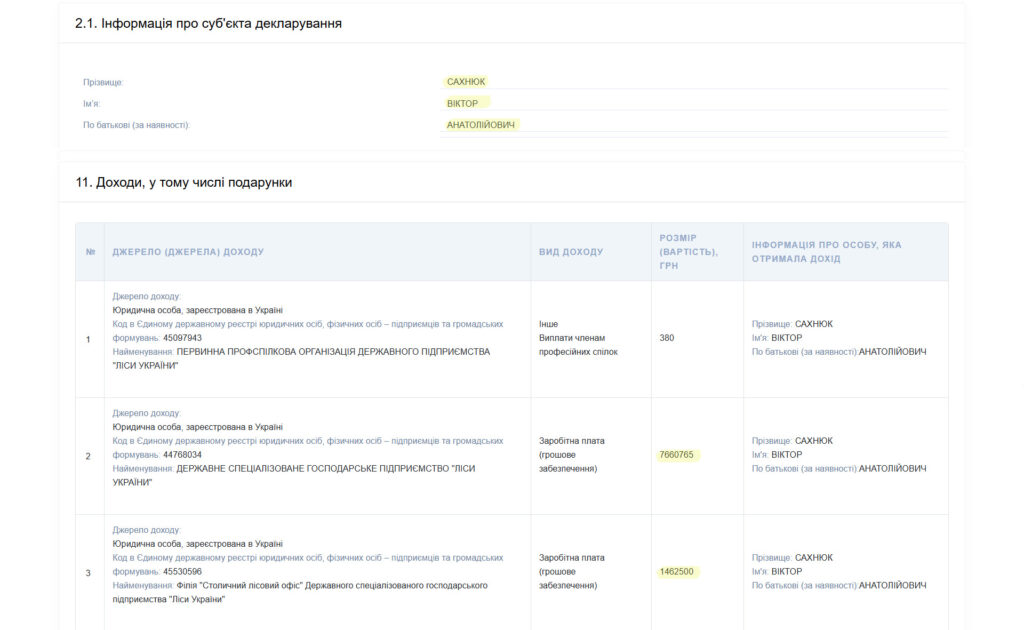Select the first name value ВІКТОР in section 2.1
The width and height of the screenshot is (1024, 630).
[x=462, y=103]
